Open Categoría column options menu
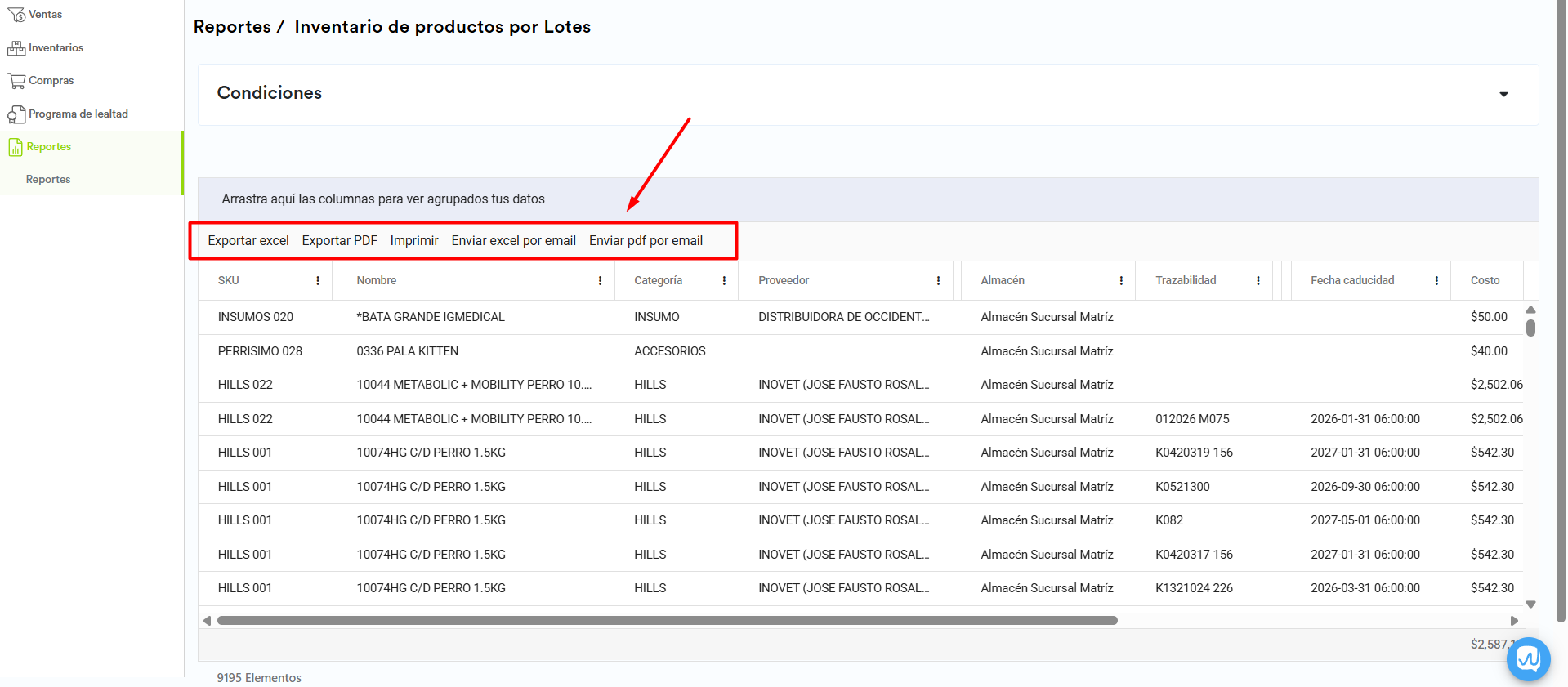Viewport: 1568px width, 687px height. [725, 280]
